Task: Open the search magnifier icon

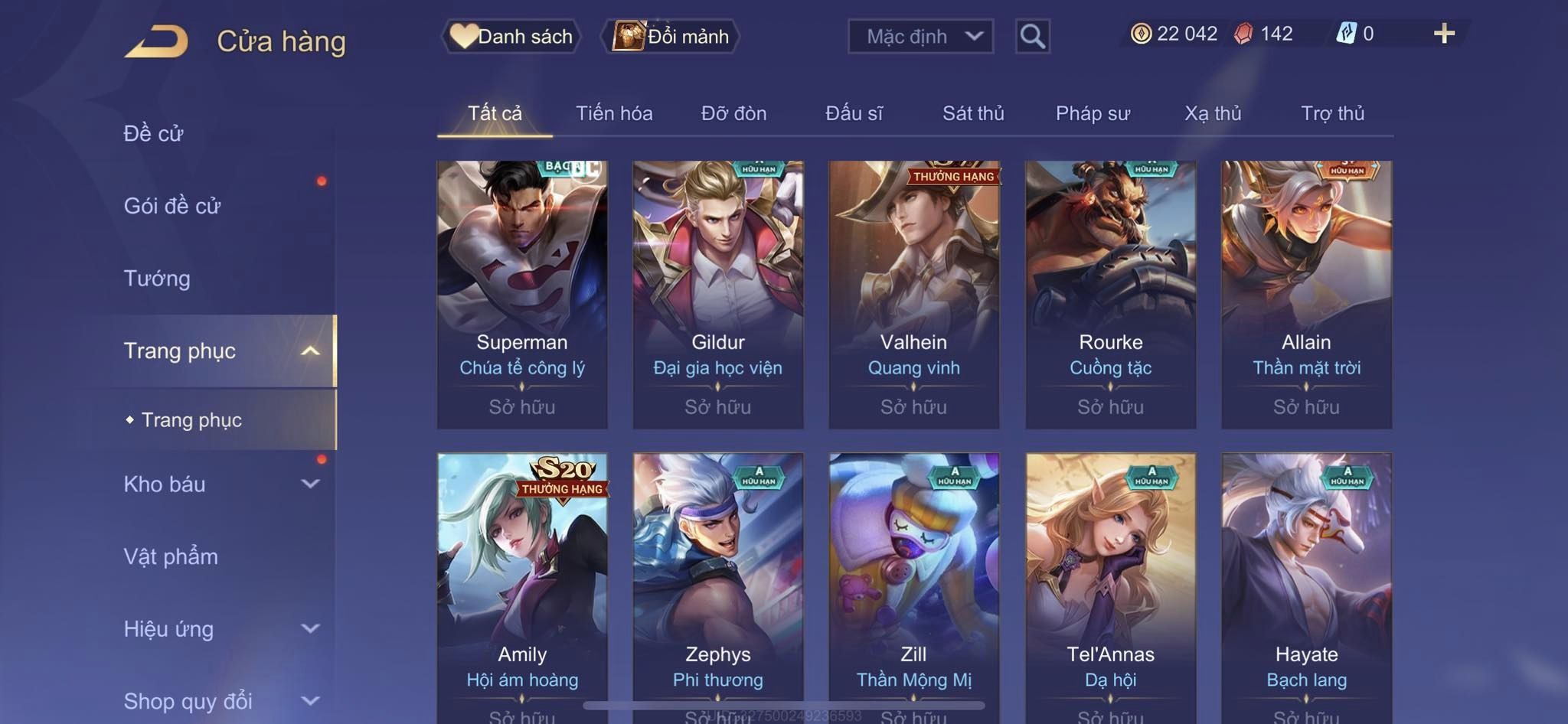Action: pyautogui.click(x=1032, y=36)
